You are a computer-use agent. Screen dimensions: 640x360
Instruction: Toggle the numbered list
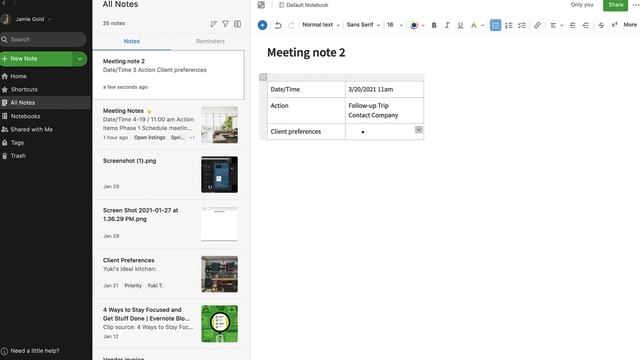[509, 25]
